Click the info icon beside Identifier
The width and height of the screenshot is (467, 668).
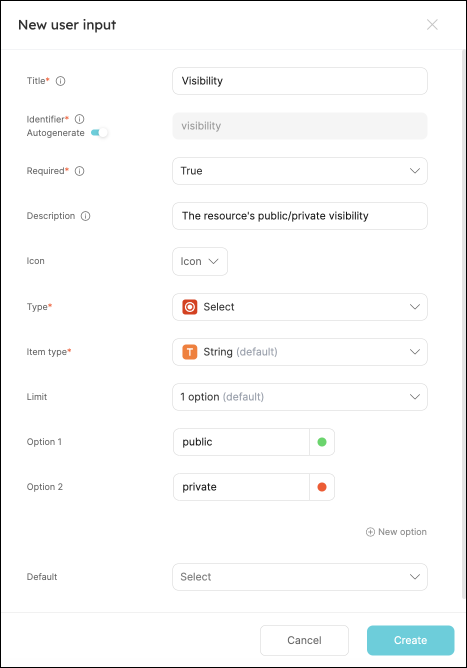79,119
